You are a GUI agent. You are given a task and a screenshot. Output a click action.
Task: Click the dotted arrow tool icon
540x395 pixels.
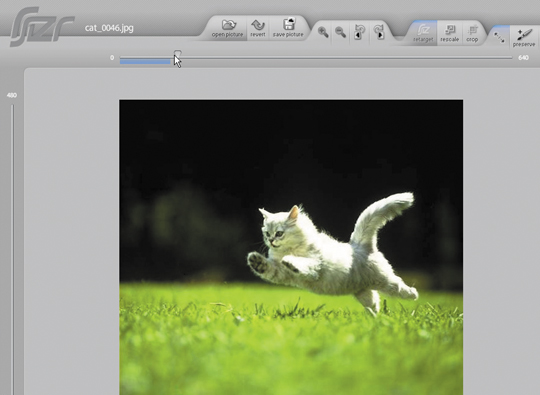(x=499, y=37)
